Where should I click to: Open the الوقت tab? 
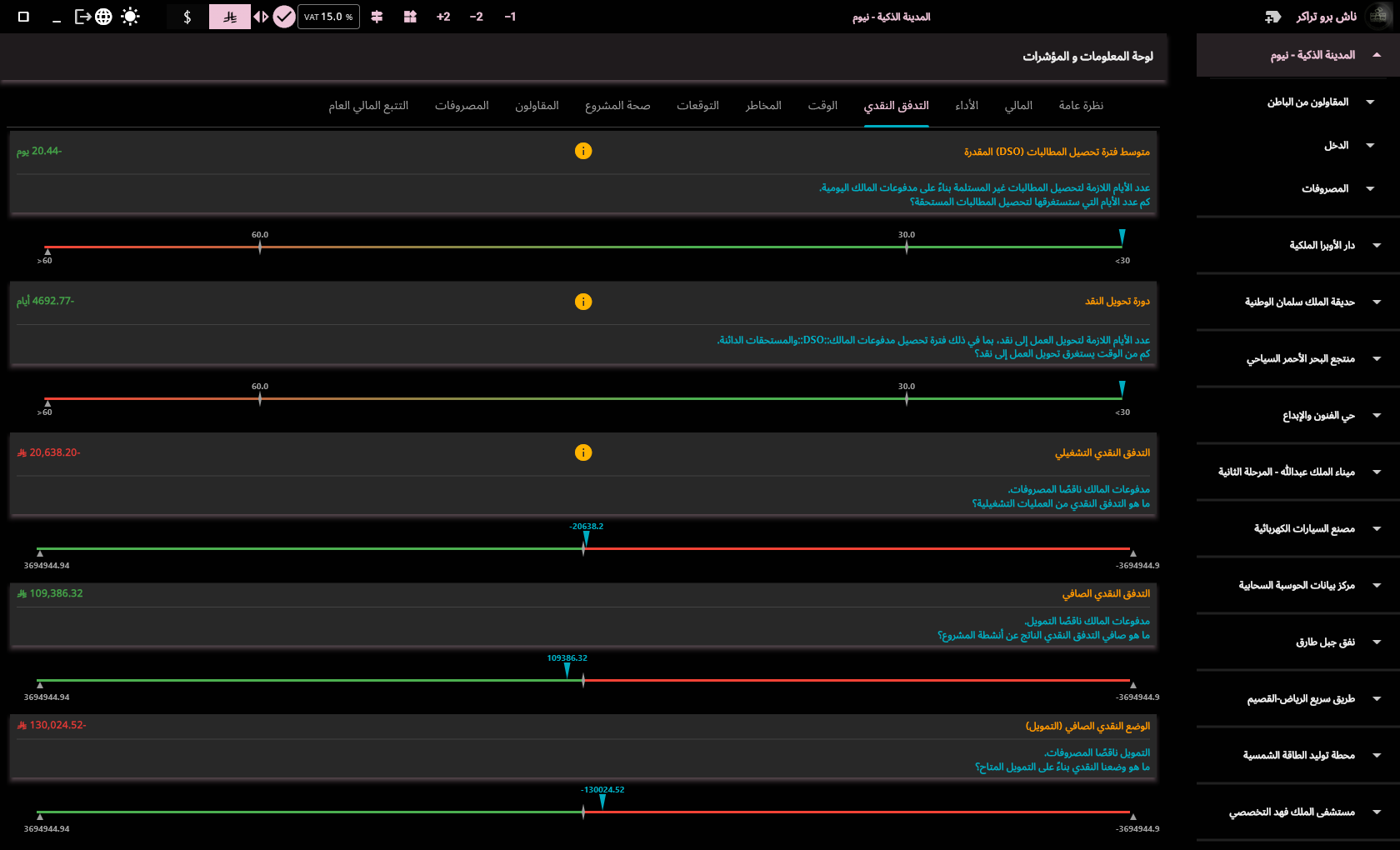pos(822,106)
